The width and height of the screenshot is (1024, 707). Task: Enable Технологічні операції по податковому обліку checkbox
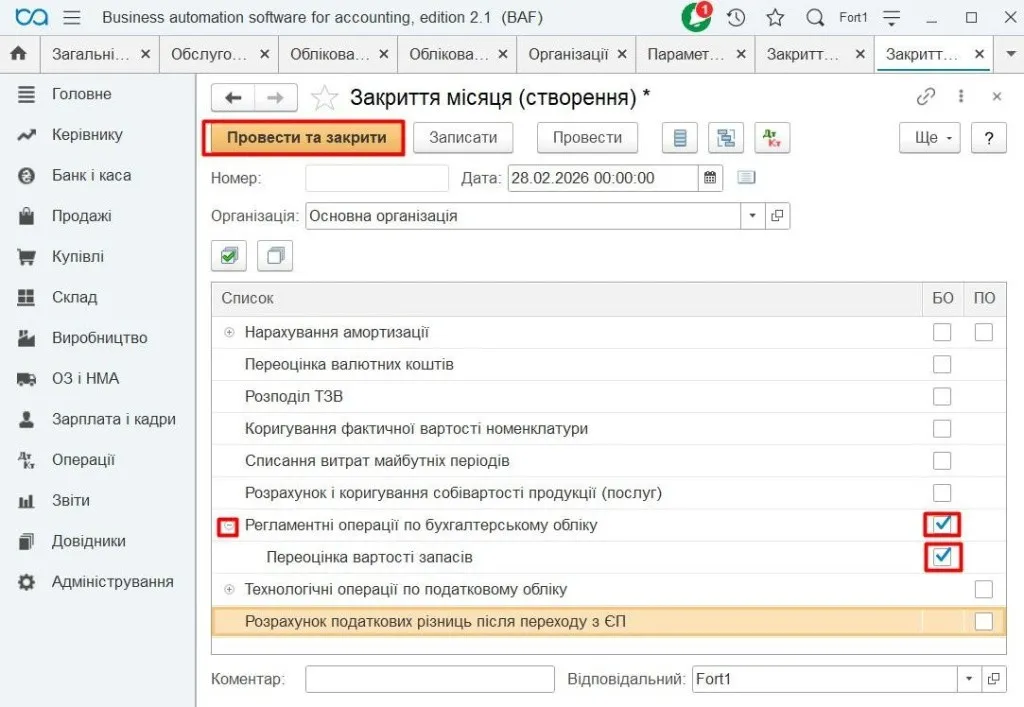pos(984,589)
